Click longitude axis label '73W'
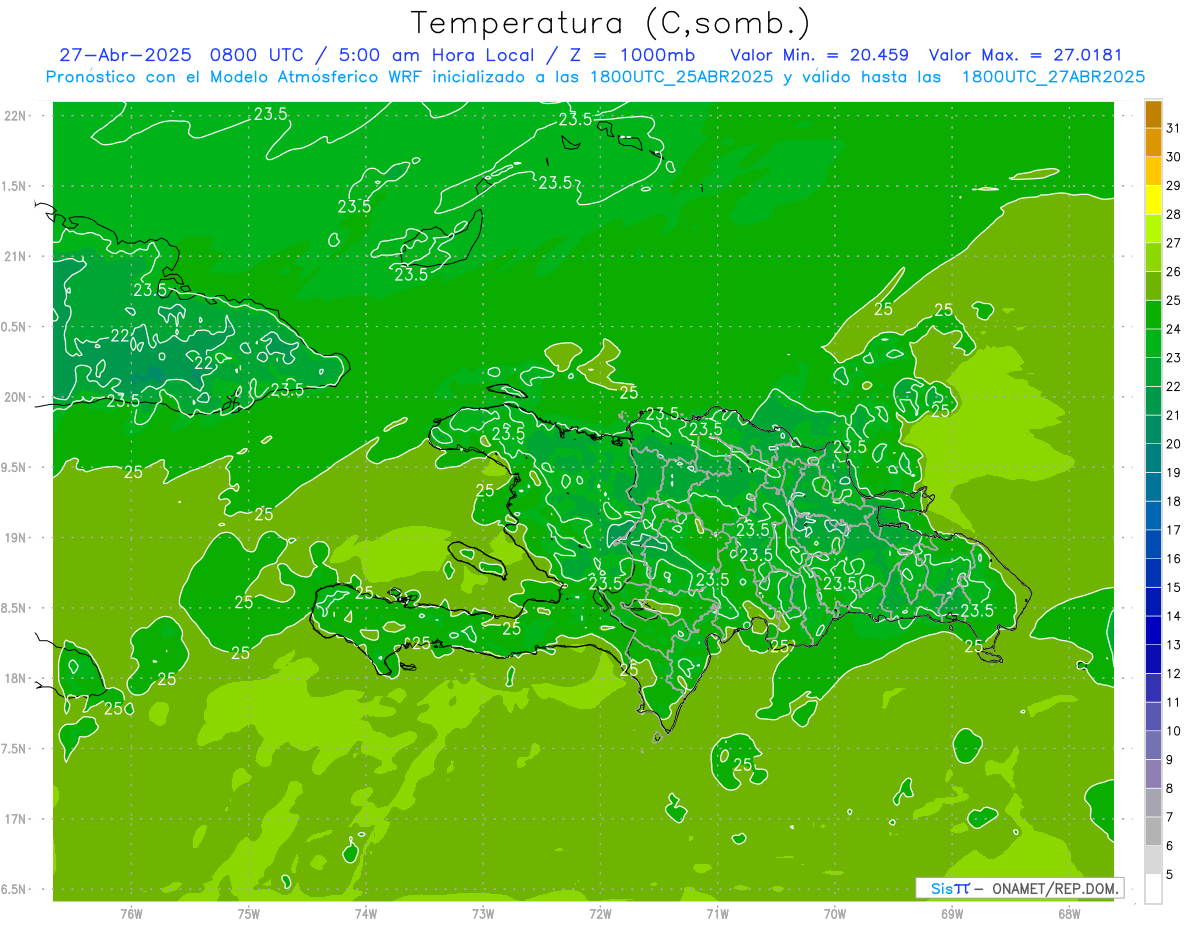The width and height of the screenshot is (1200, 927). tap(483, 913)
